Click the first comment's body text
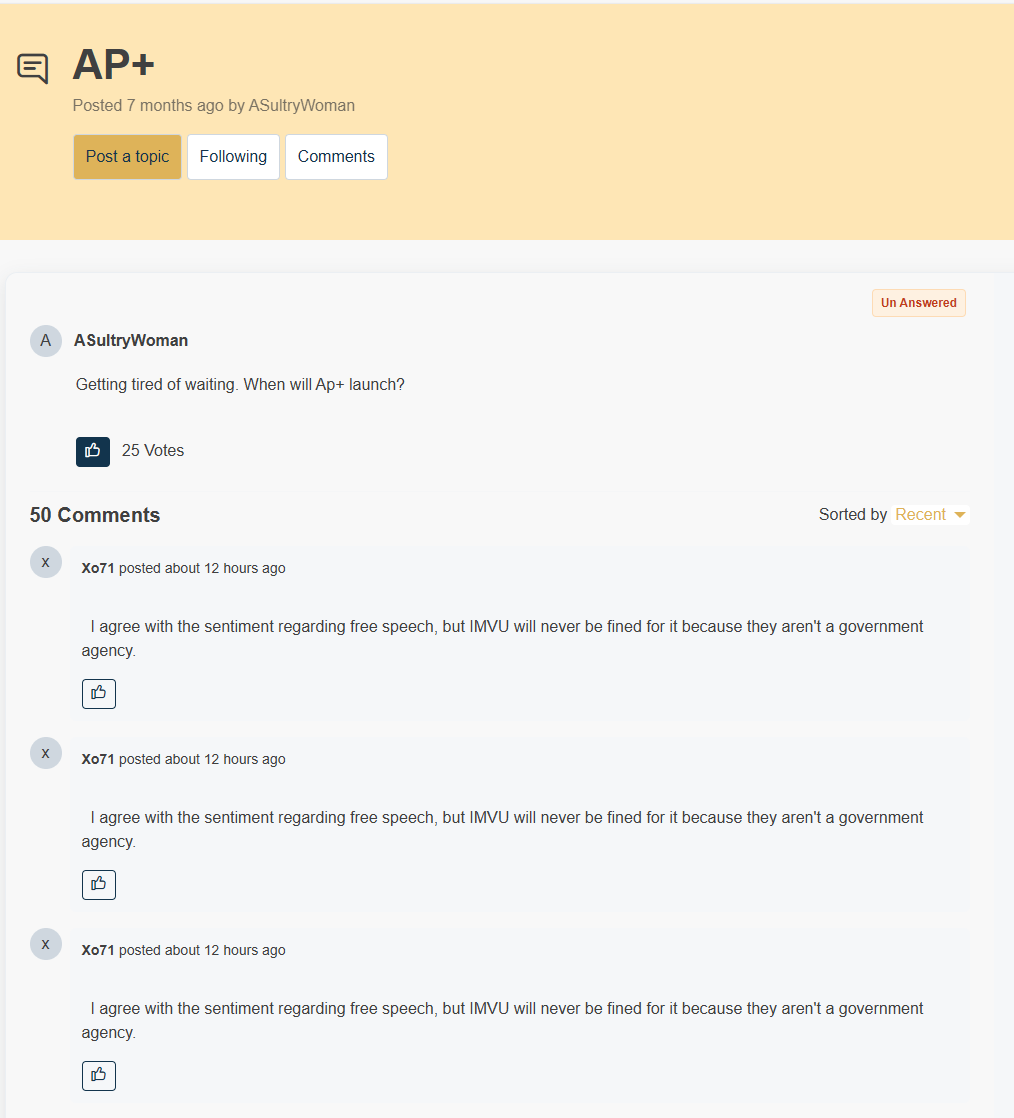This screenshot has width=1014, height=1118. (x=502, y=638)
